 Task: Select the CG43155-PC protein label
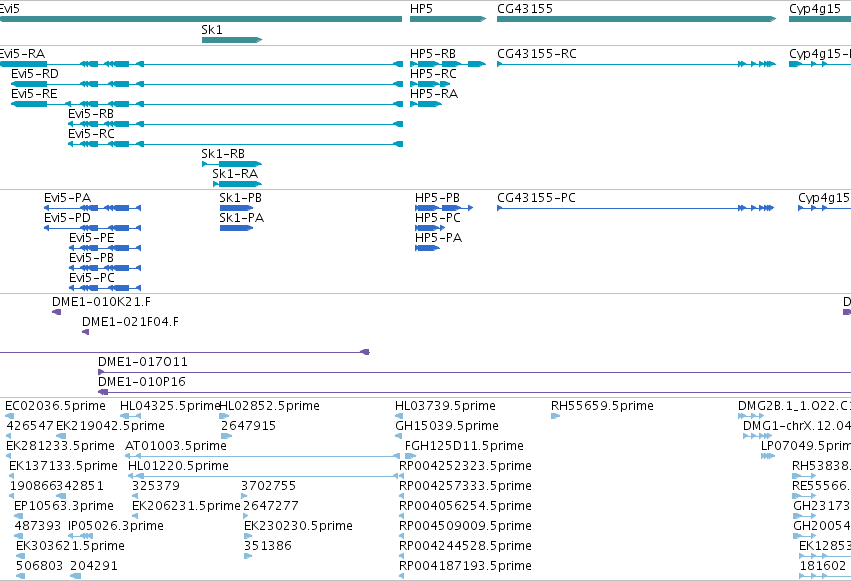click(x=536, y=198)
